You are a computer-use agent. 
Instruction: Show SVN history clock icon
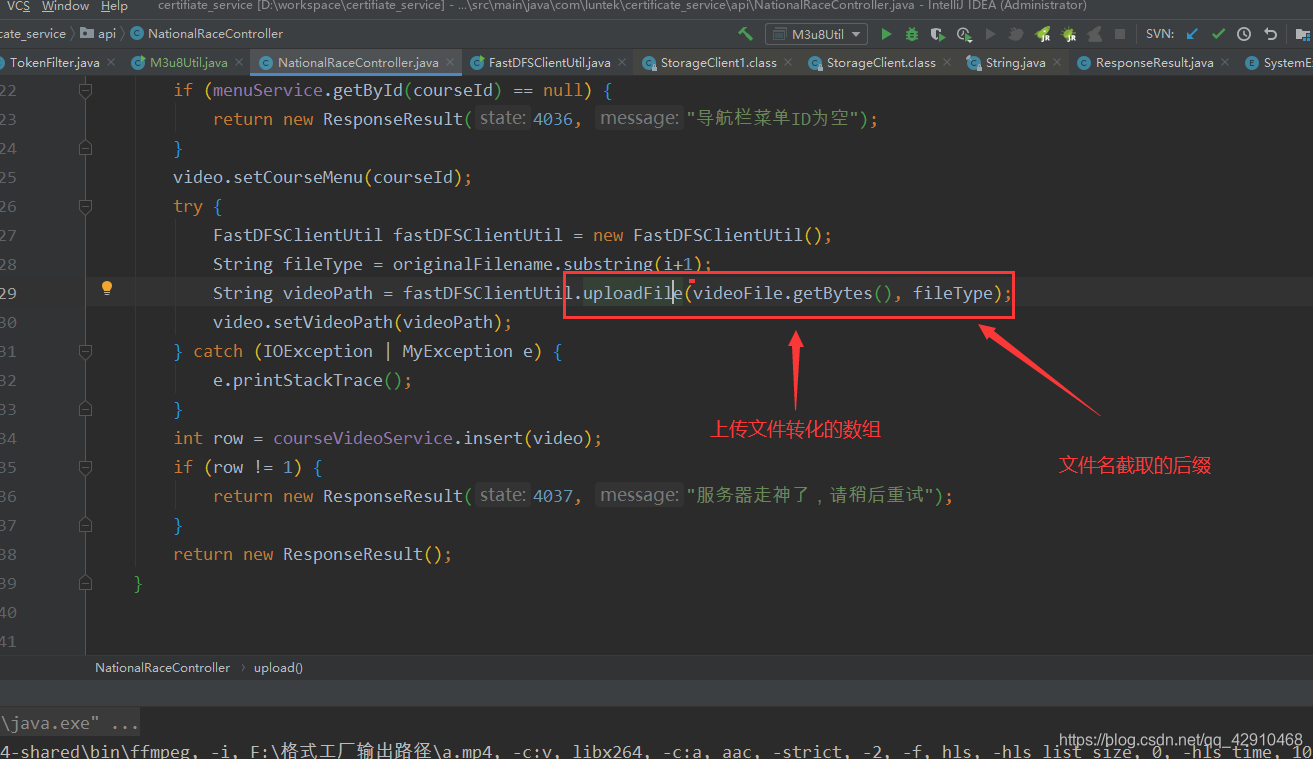(x=1244, y=34)
